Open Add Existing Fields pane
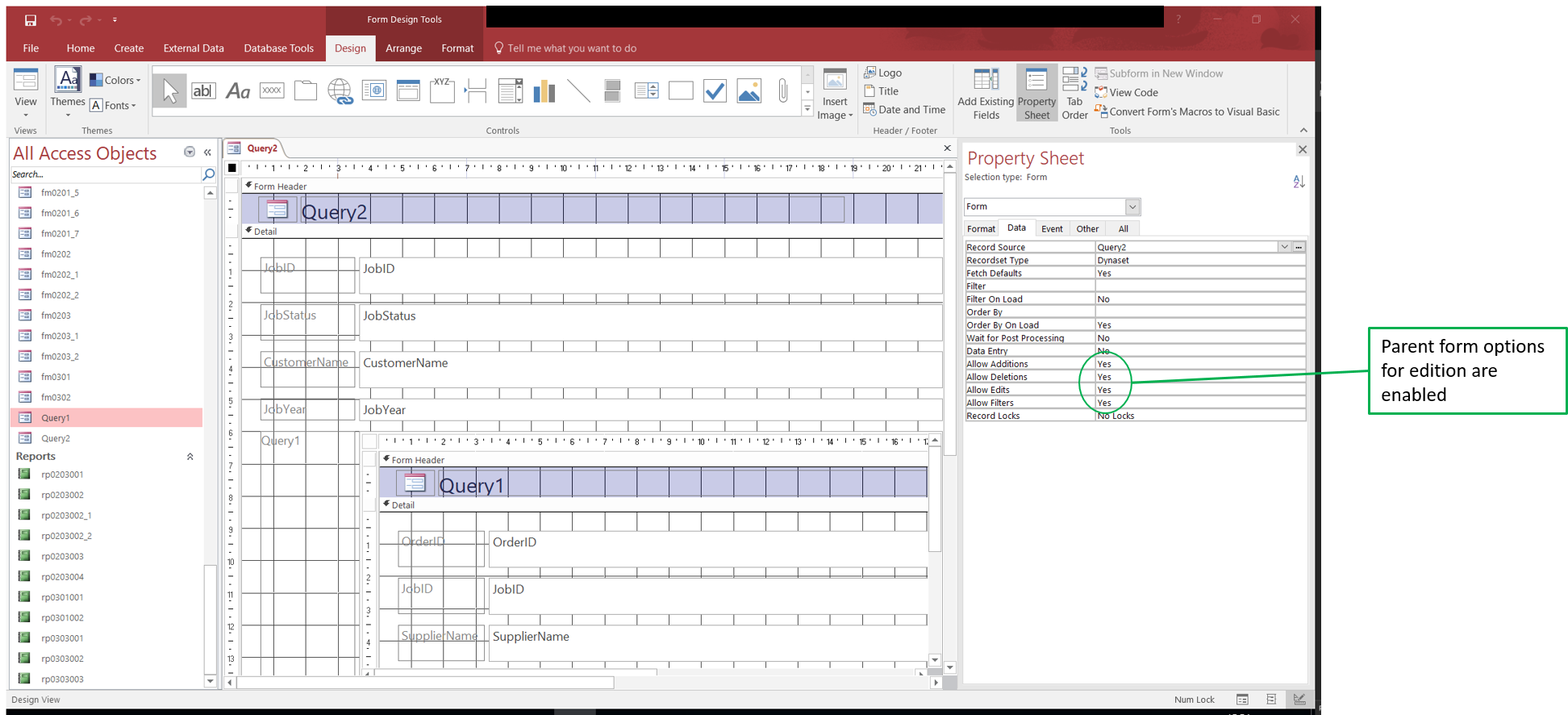 (x=986, y=94)
